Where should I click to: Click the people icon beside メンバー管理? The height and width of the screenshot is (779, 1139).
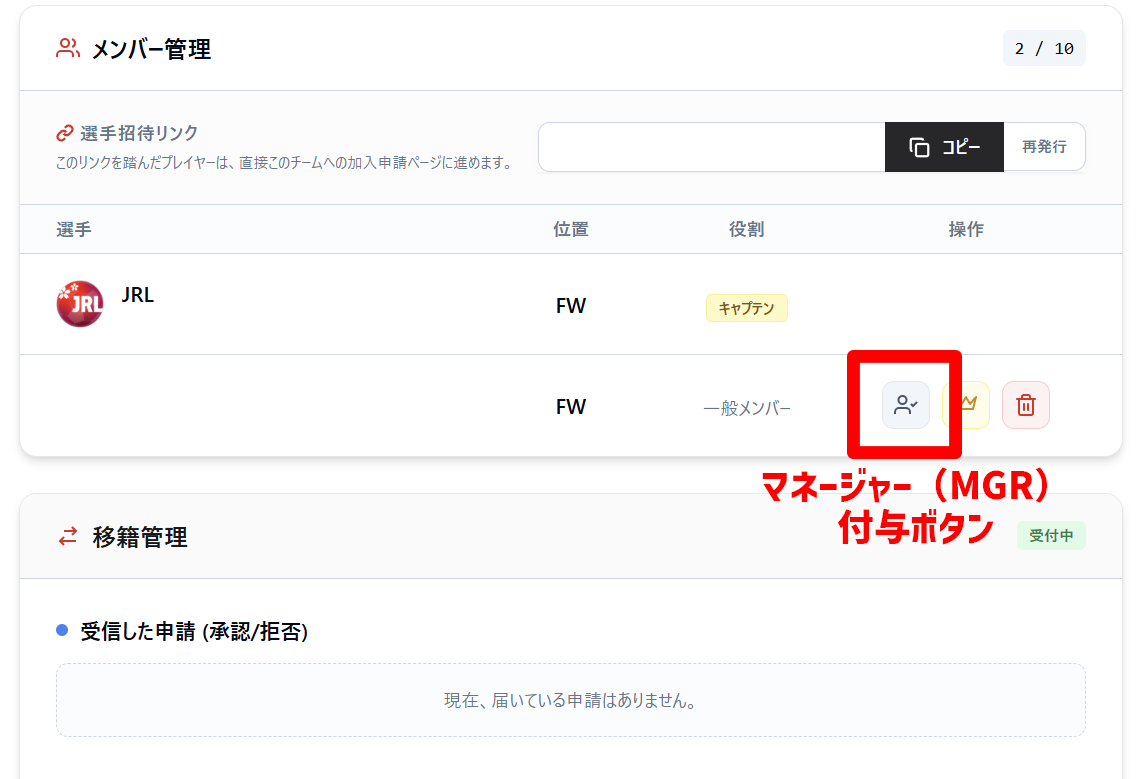click(x=68, y=48)
